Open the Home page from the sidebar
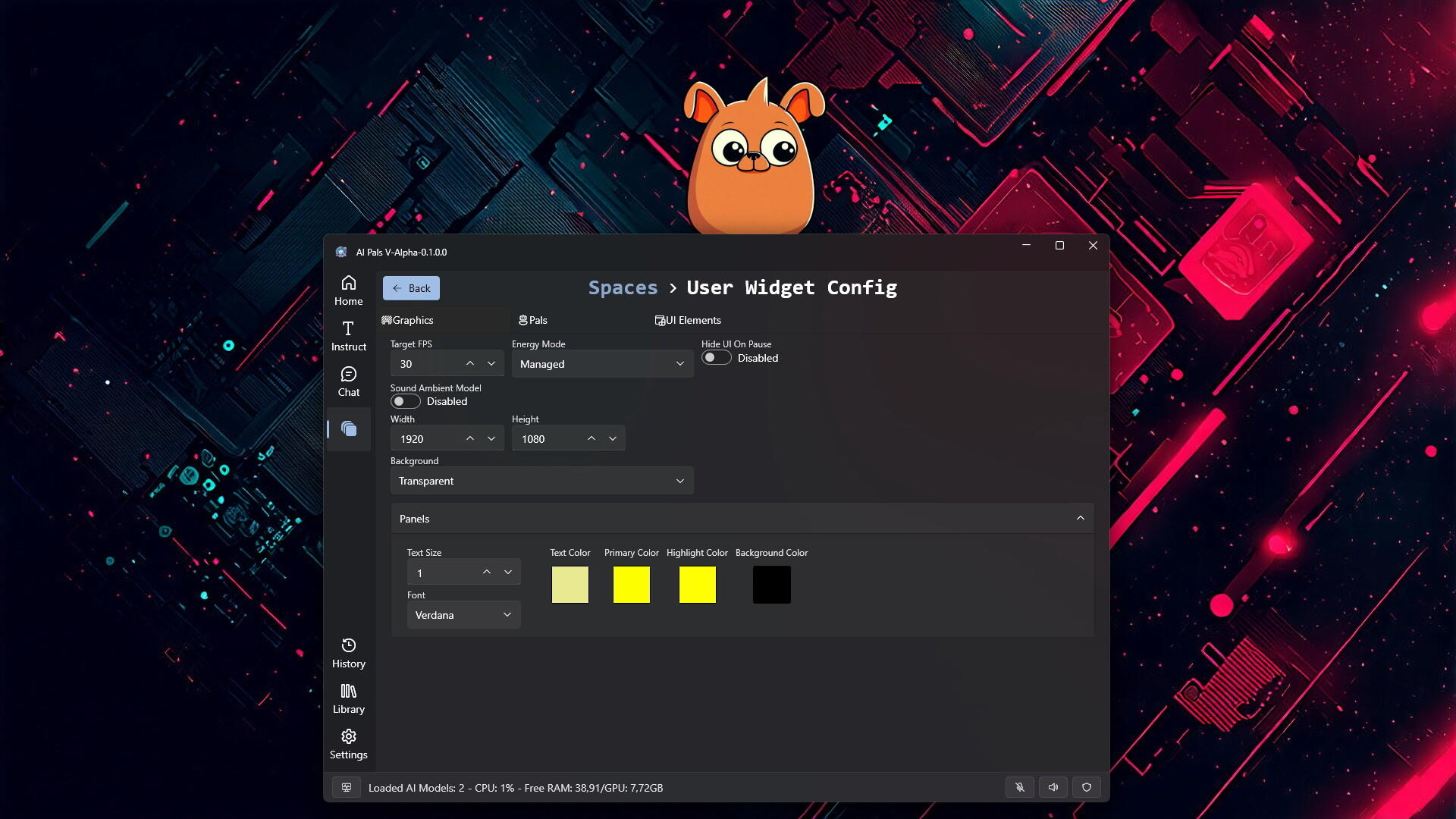The image size is (1456, 819). click(x=348, y=290)
